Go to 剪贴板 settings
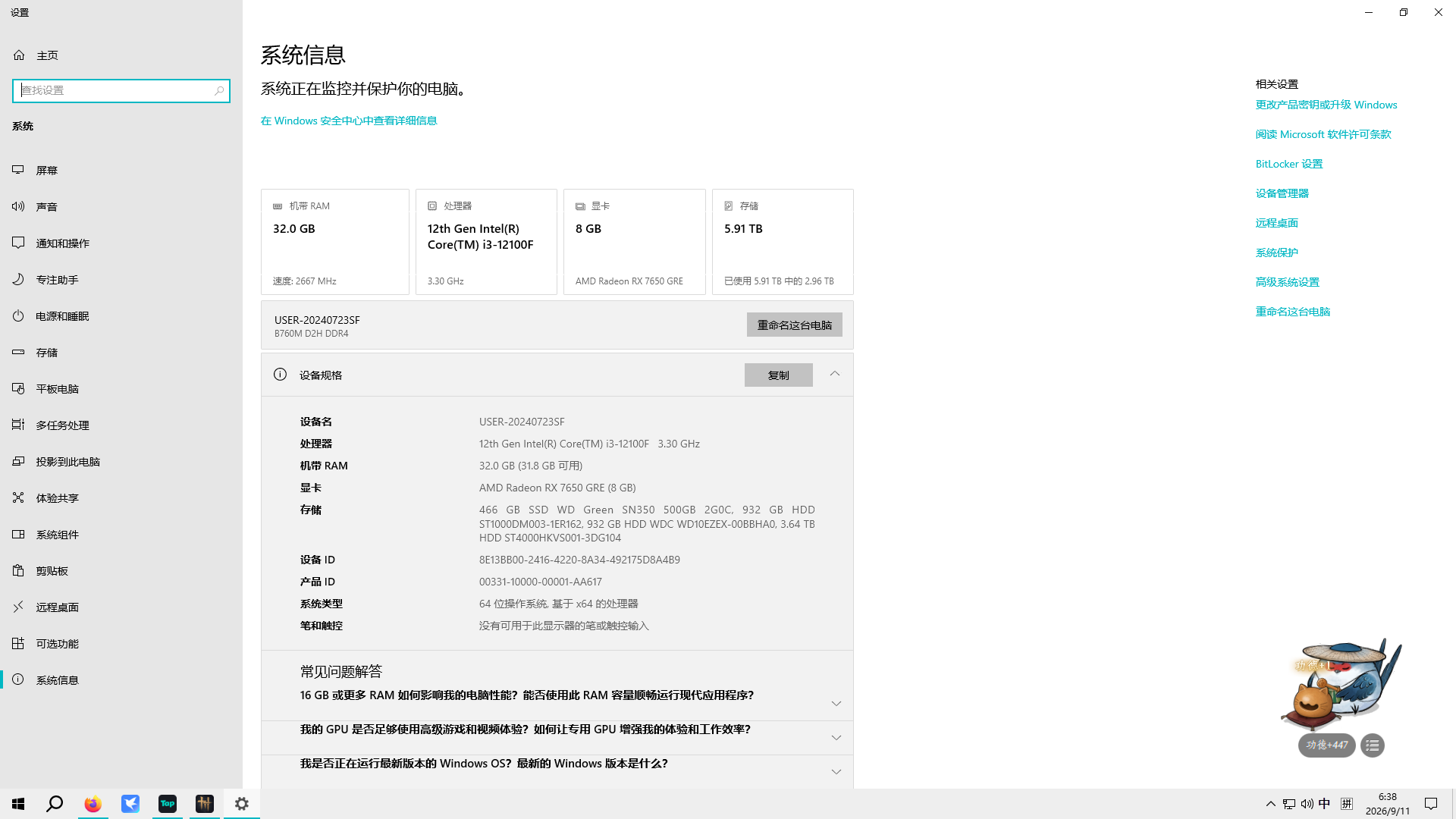This screenshot has width=1456, height=819. tap(121, 571)
